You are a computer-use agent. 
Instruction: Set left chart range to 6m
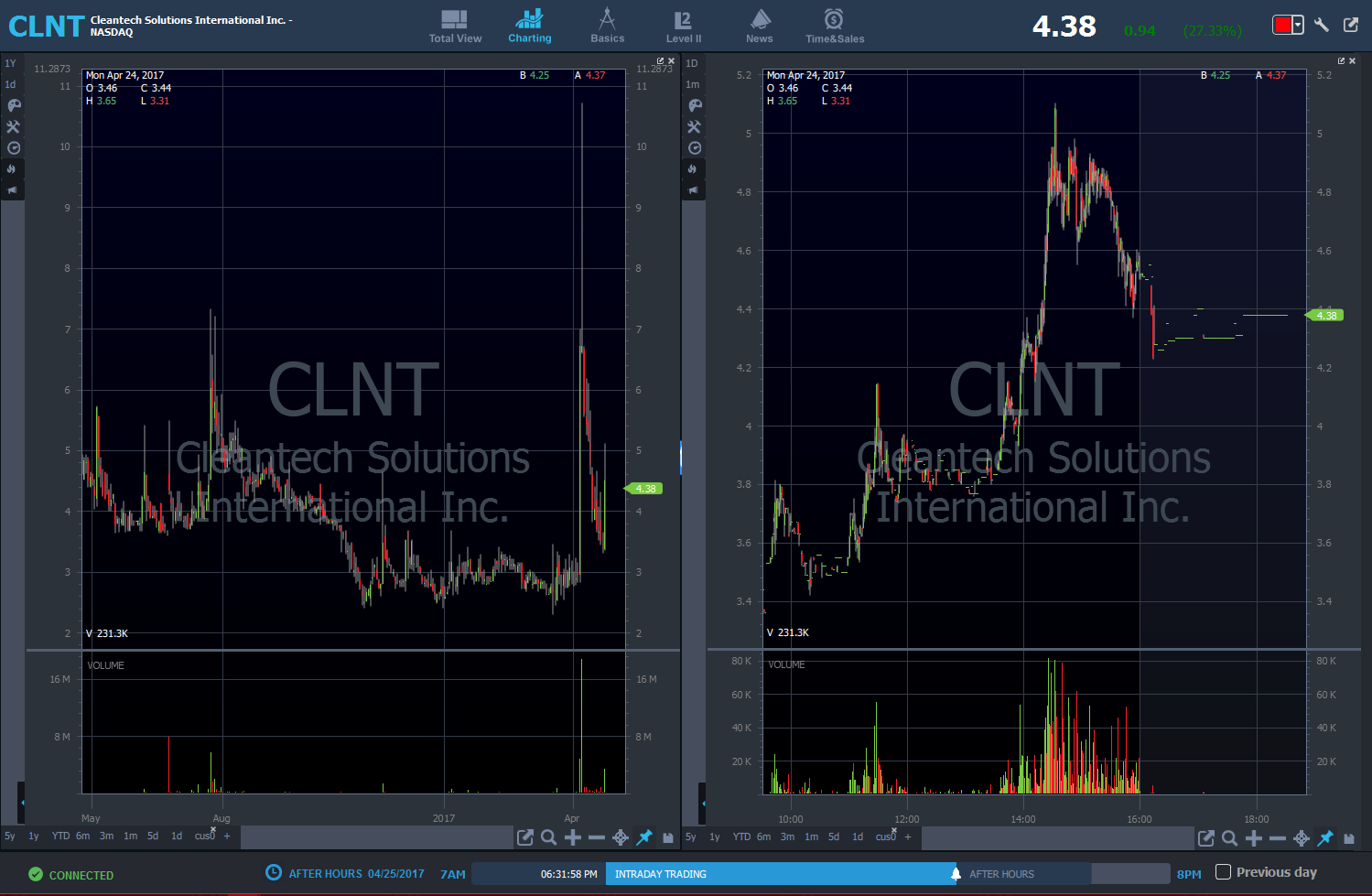pyautogui.click(x=83, y=836)
